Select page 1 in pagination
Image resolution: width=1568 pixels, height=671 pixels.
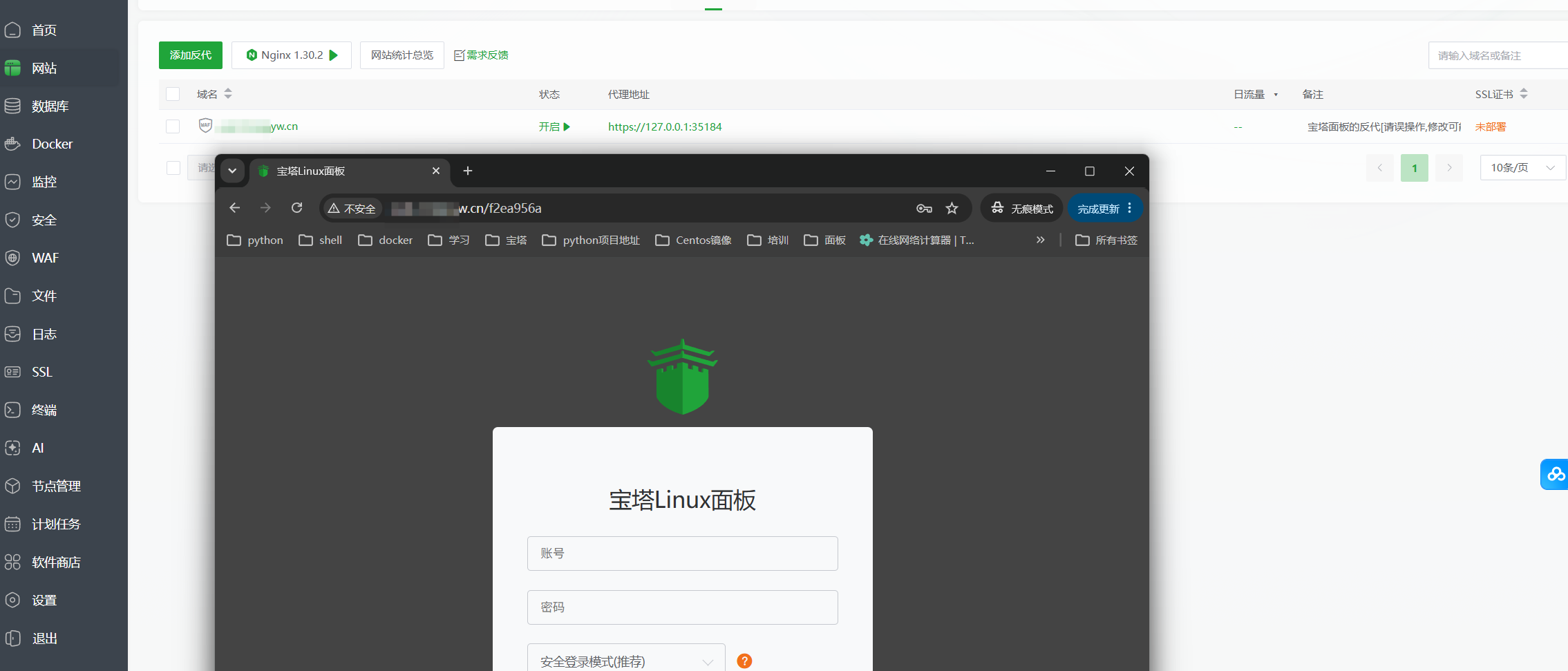1415,168
